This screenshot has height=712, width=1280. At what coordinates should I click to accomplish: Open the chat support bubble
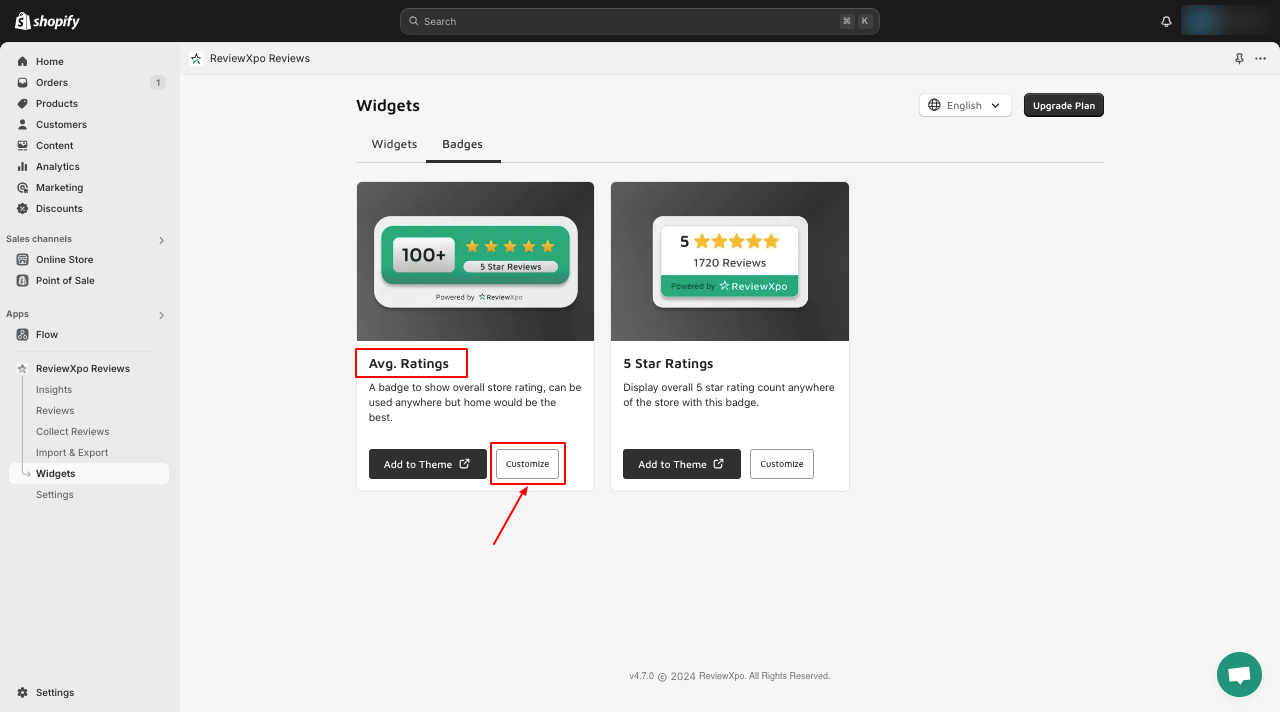click(1239, 675)
